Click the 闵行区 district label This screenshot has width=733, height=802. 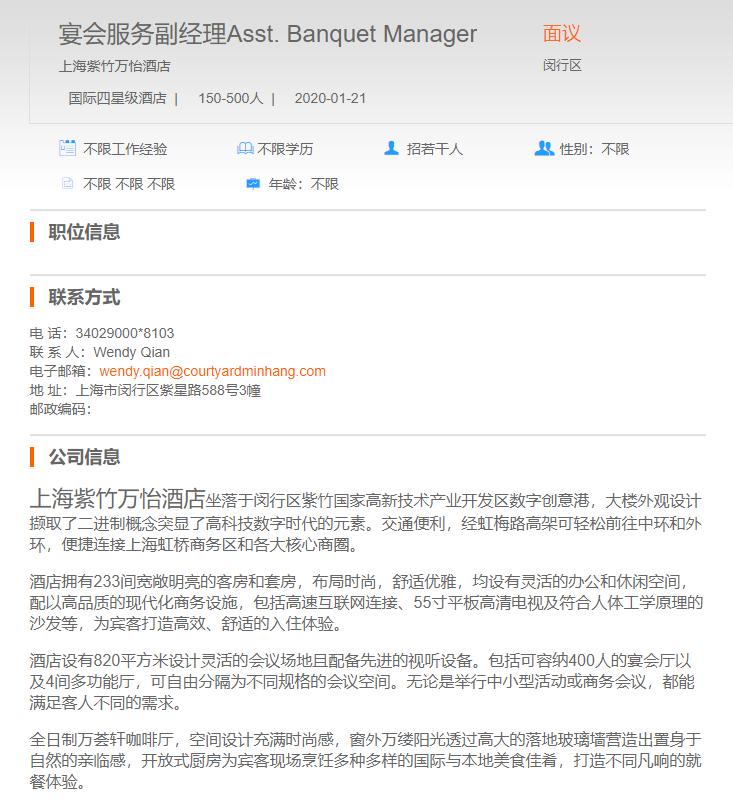[x=562, y=65]
